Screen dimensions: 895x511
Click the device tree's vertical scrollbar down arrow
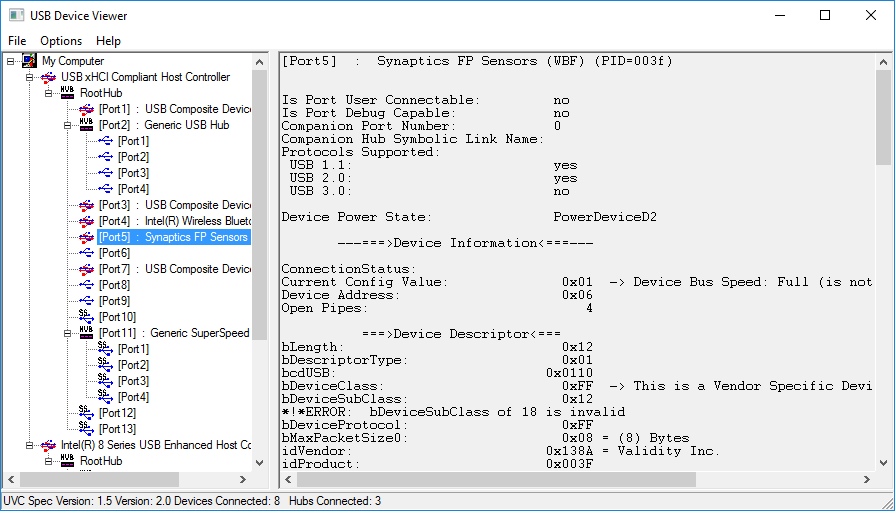(259, 462)
